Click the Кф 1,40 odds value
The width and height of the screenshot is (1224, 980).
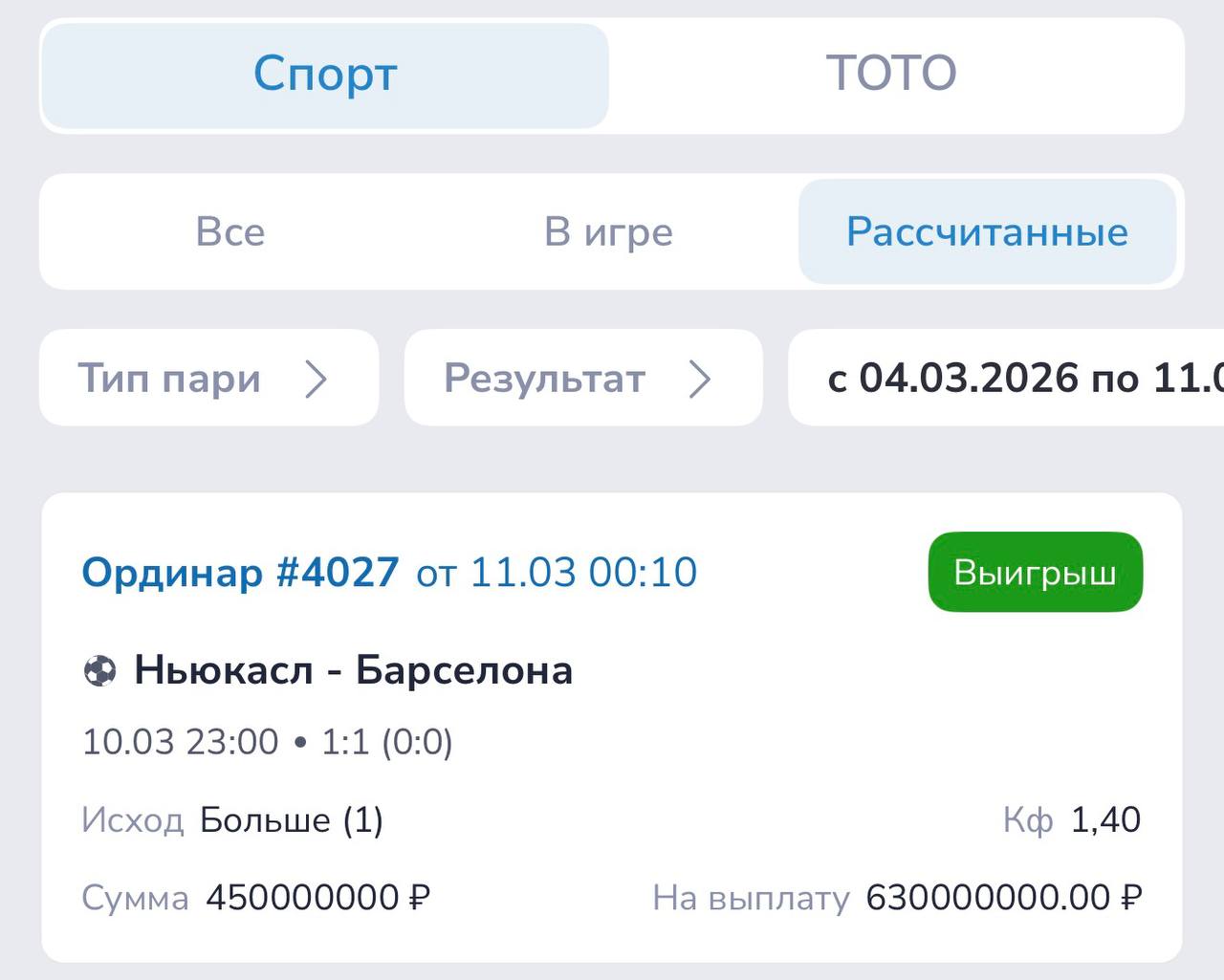click(1105, 820)
